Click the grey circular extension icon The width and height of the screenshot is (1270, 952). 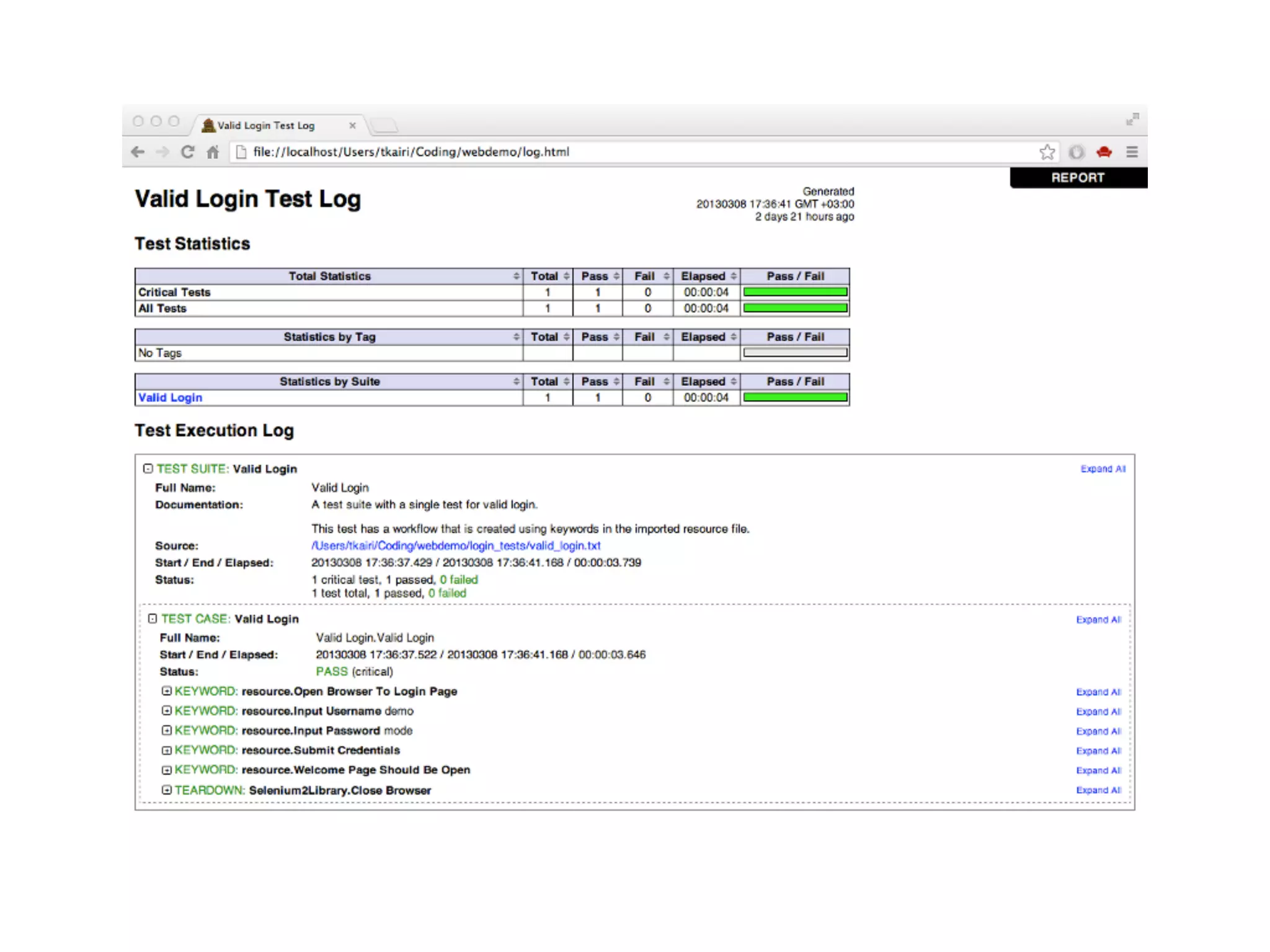coord(1076,152)
